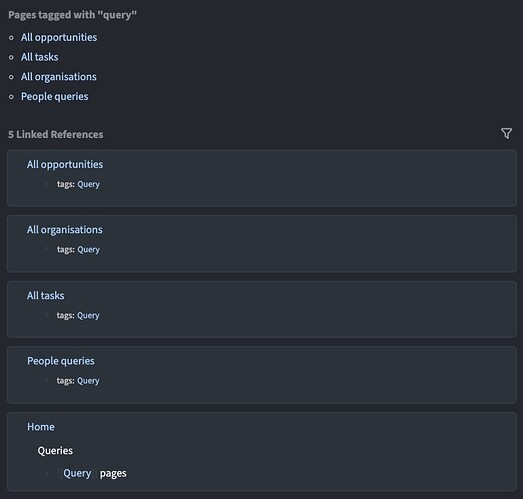Collapse the Pages tagged with "query" section
The height and width of the screenshot is (499, 523).
coord(72,15)
